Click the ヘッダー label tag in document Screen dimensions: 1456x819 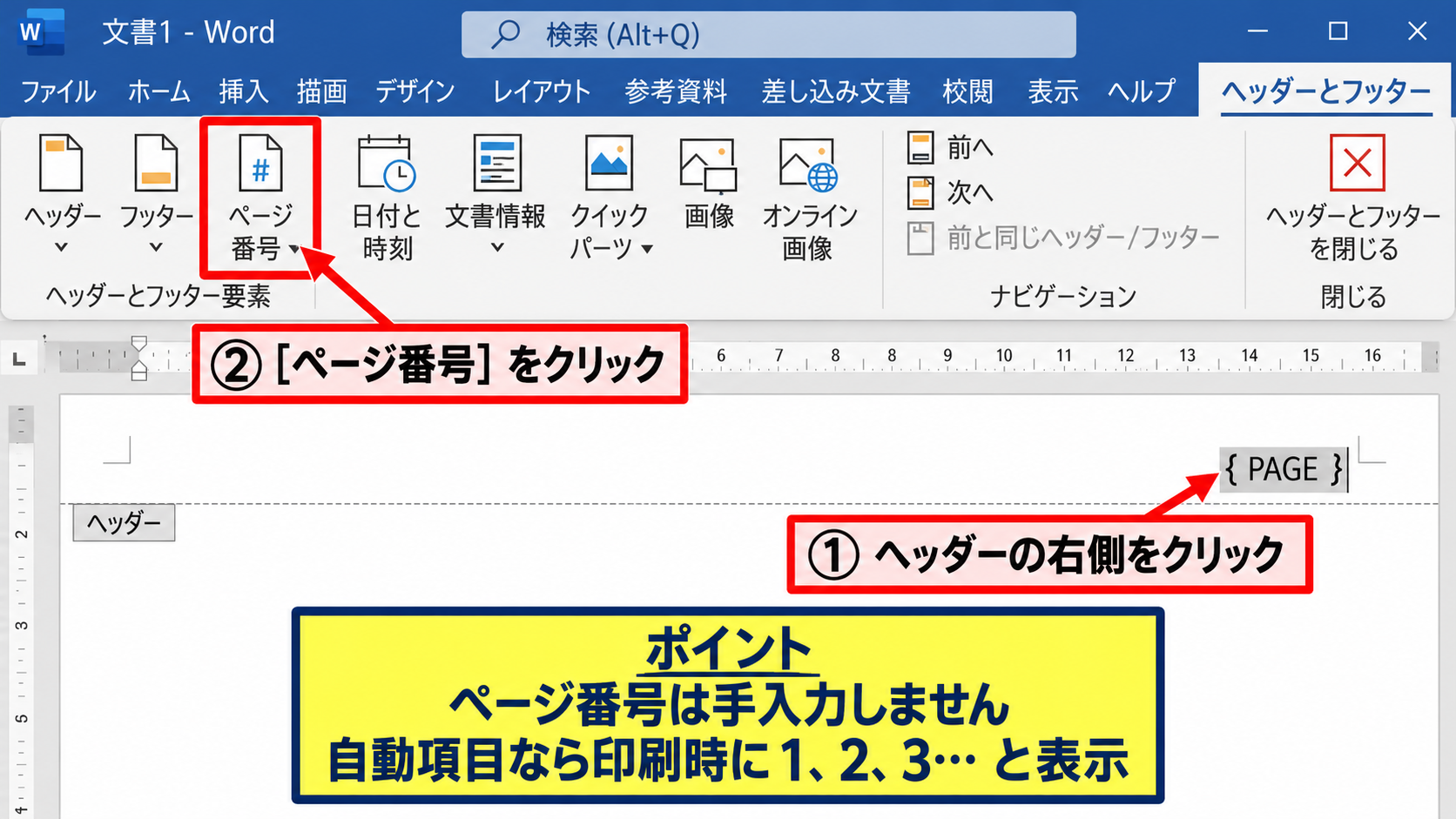point(124,522)
